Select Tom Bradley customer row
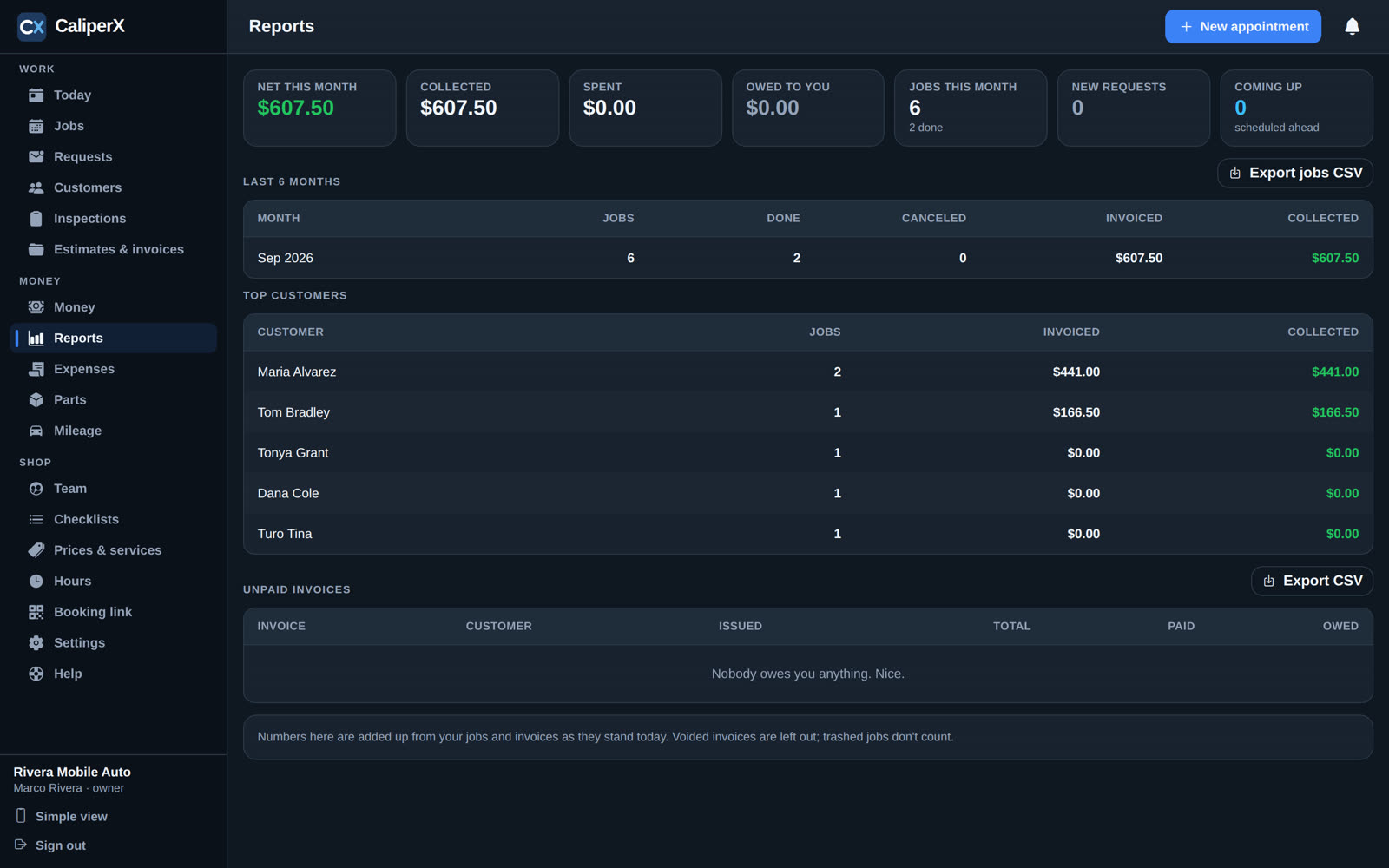The height and width of the screenshot is (868, 1389). (x=807, y=412)
